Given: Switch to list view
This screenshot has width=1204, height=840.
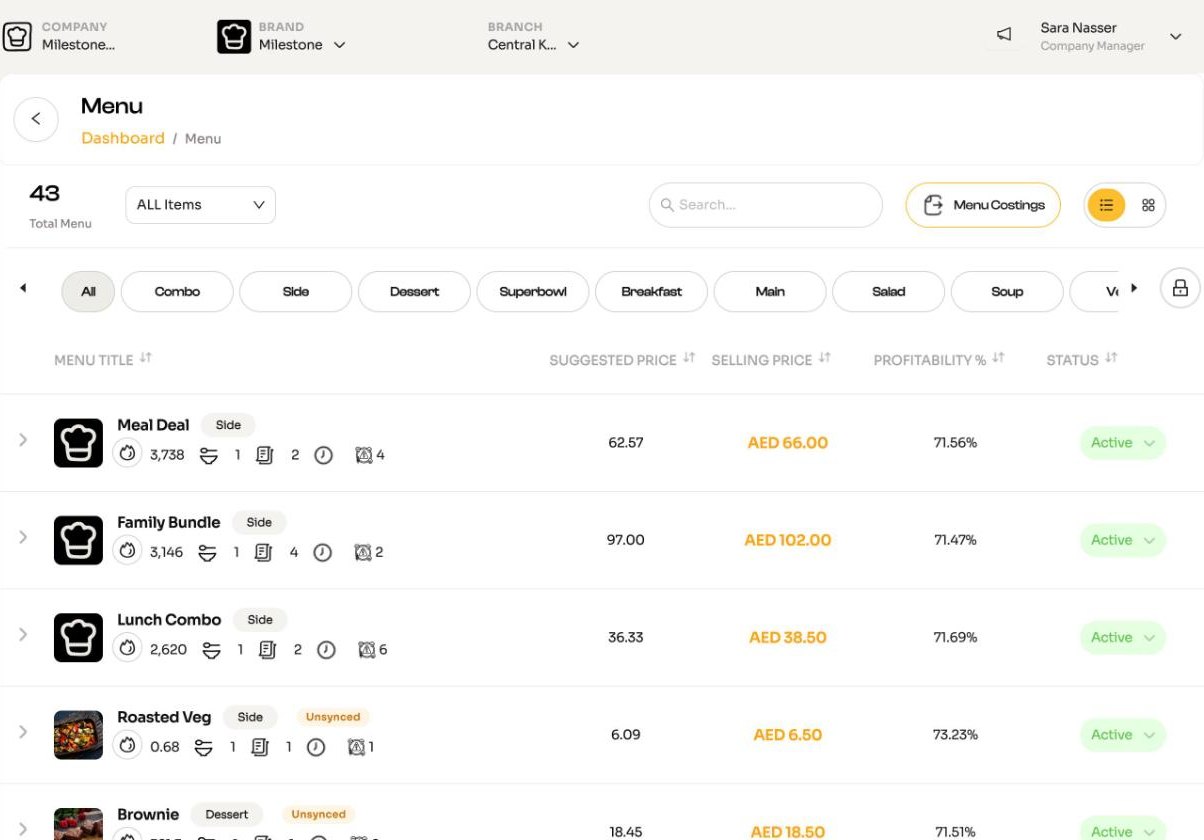Looking at the screenshot, I should pyautogui.click(x=1106, y=205).
